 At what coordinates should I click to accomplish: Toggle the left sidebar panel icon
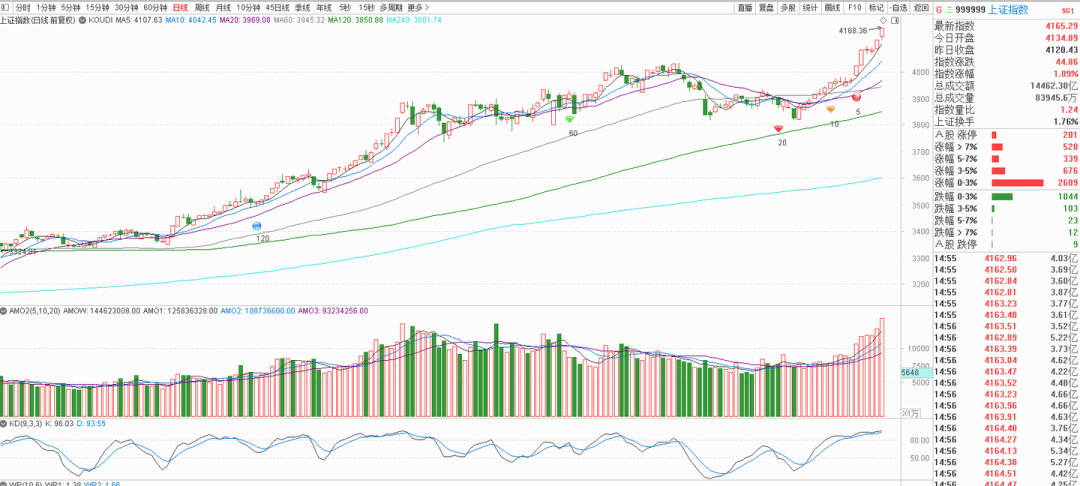pos(6,8)
